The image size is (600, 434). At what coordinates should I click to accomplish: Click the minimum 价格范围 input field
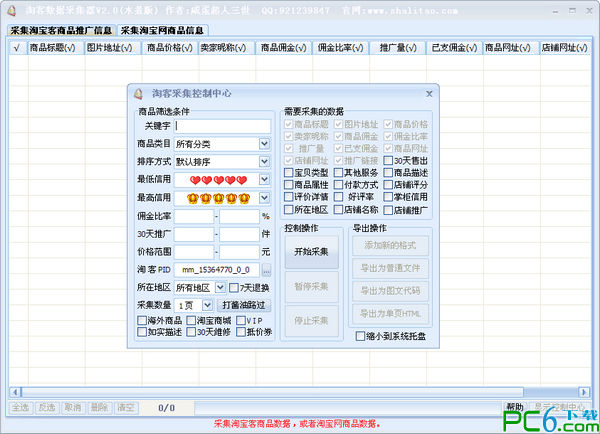pyautogui.click(x=194, y=252)
